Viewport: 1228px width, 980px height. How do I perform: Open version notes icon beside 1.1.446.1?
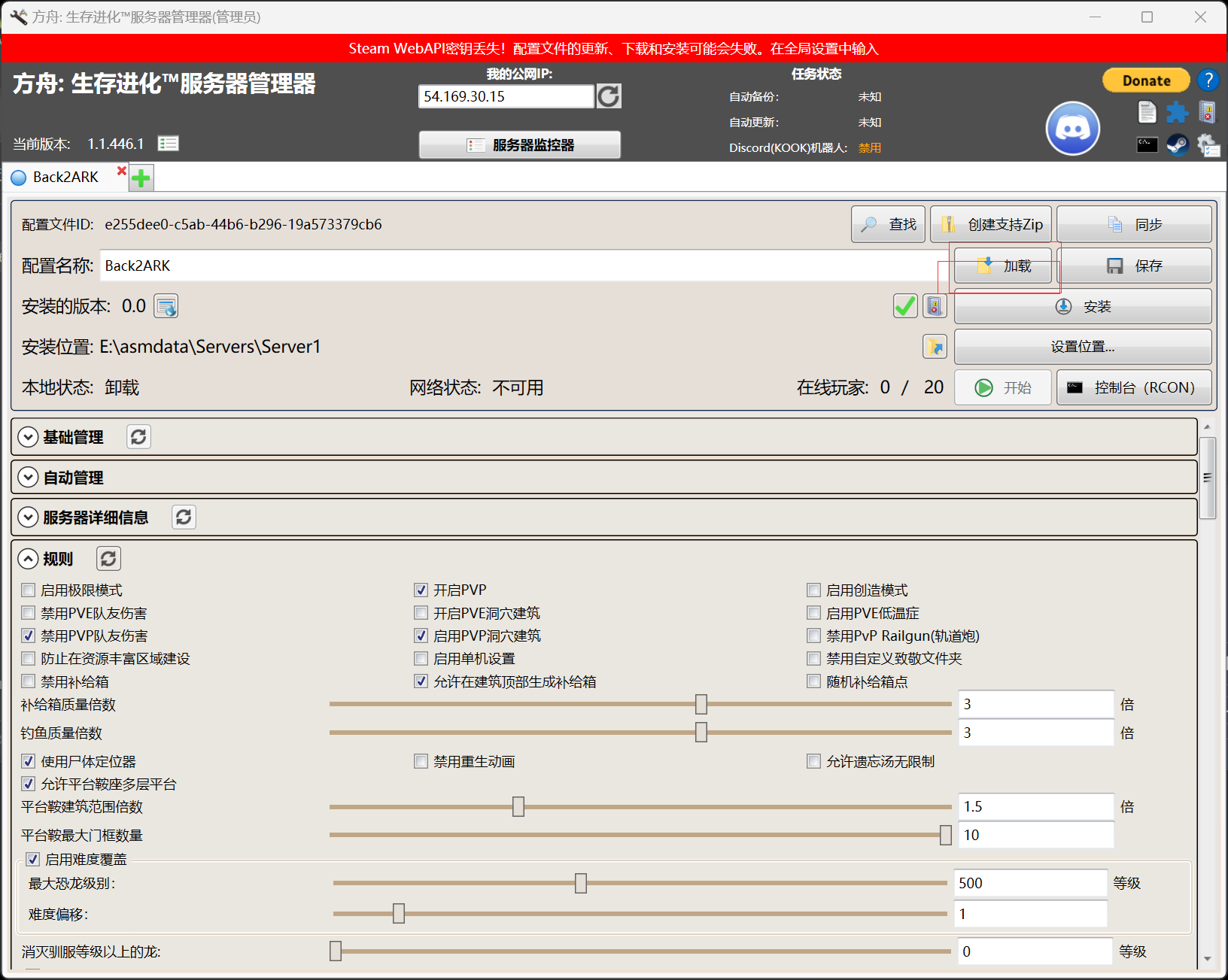point(168,143)
